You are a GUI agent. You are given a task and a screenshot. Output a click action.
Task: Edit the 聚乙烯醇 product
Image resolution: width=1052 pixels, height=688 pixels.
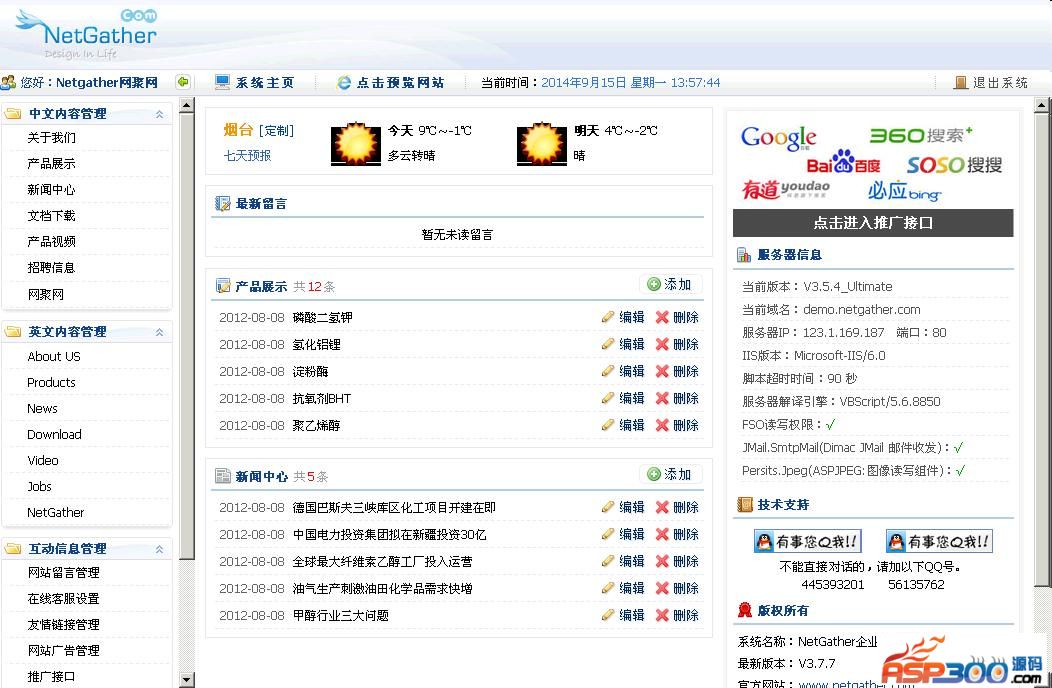tap(623, 425)
